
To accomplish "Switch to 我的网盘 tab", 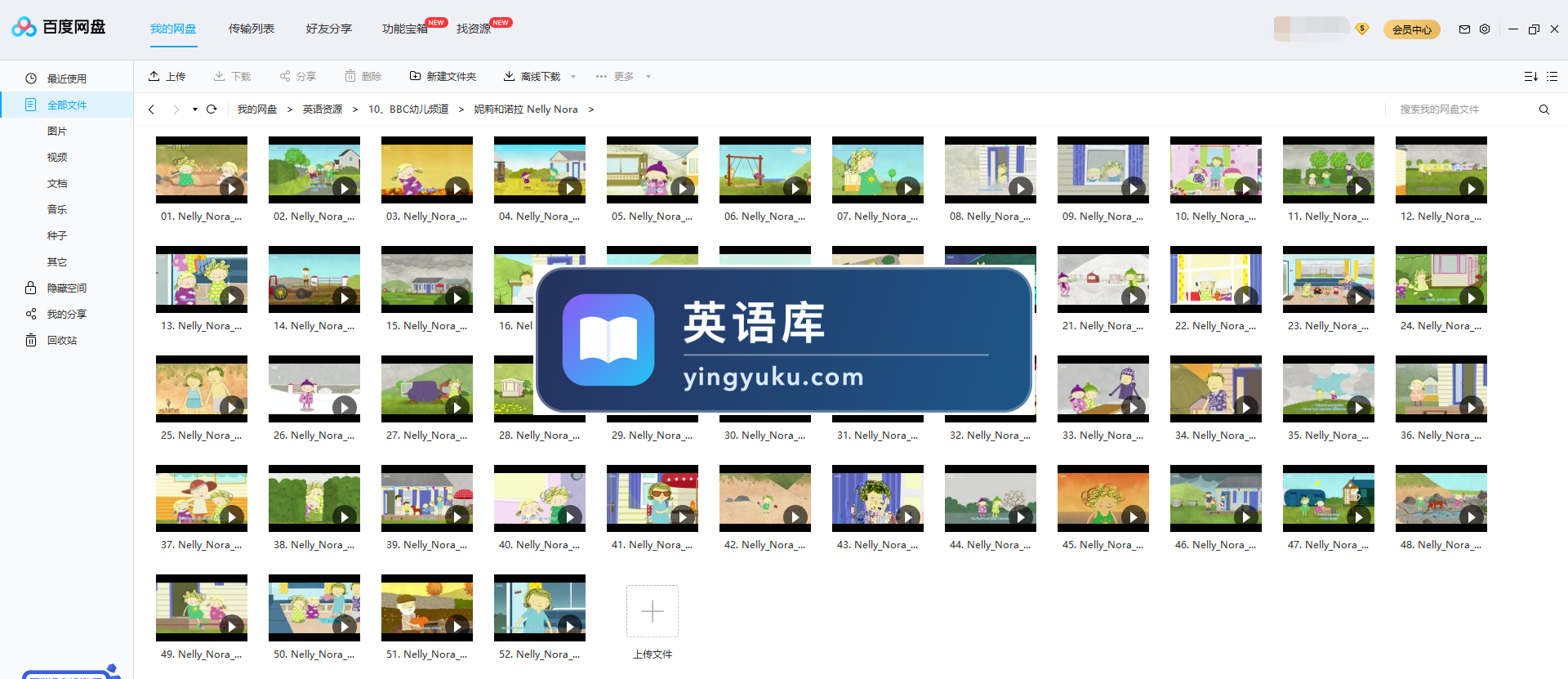I will (x=173, y=29).
